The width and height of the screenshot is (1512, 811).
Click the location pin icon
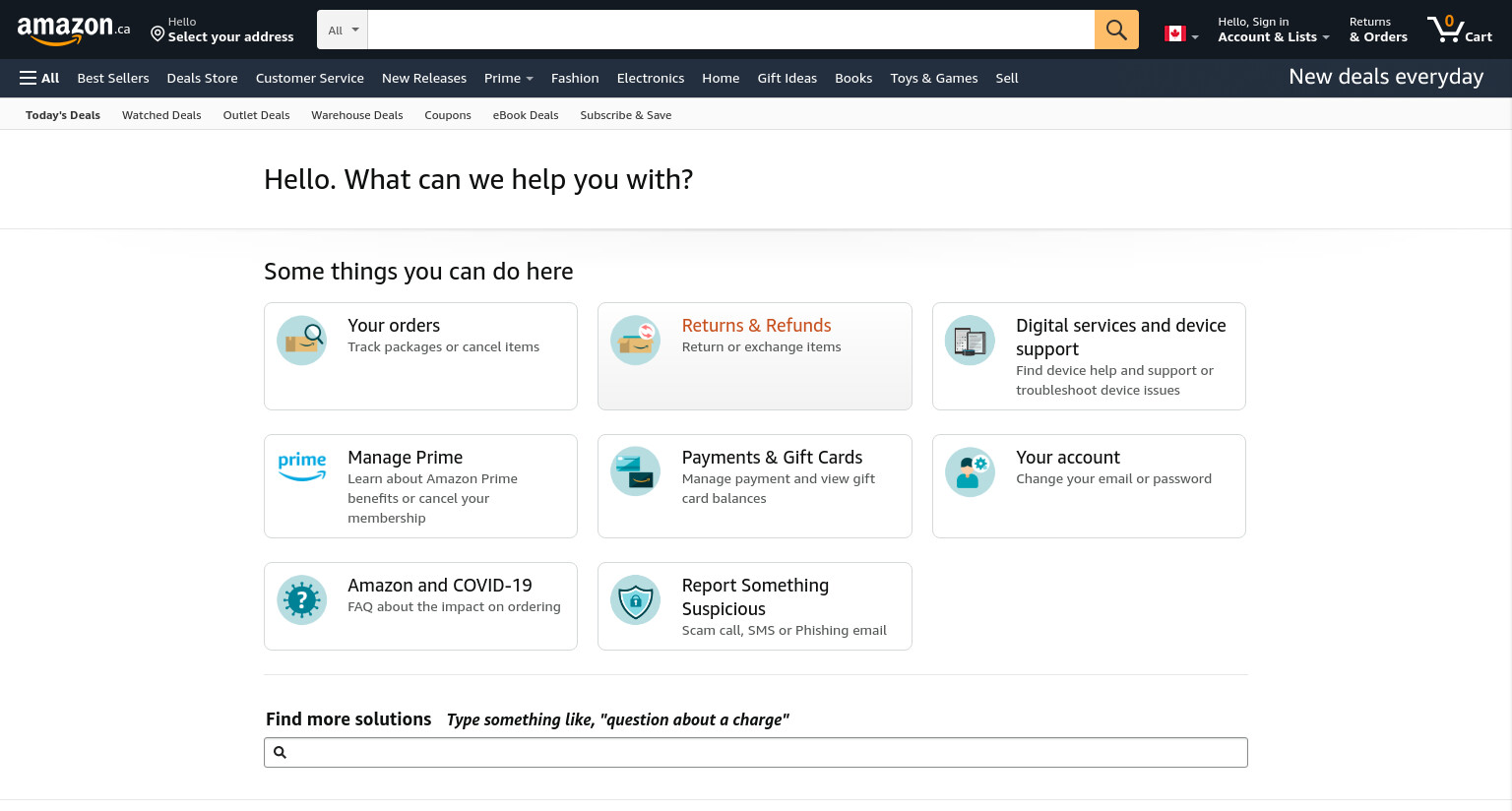(x=157, y=33)
